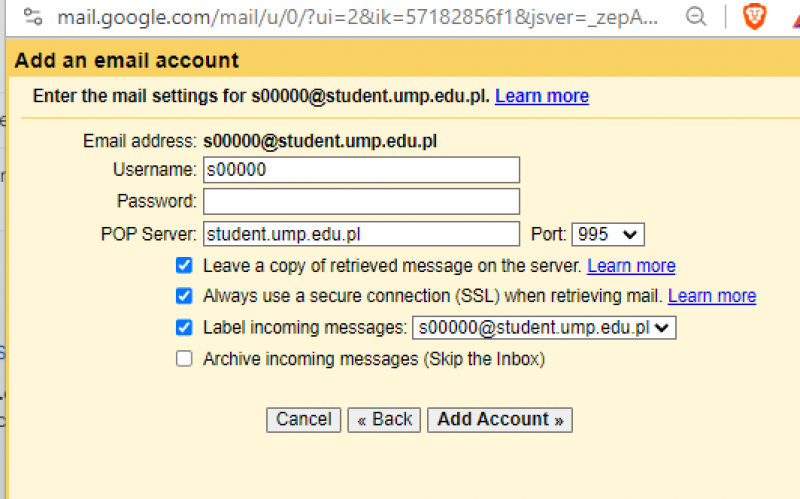Go to previous step with « Back button
Viewport: 800px width, 499px height.
coord(384,419)
